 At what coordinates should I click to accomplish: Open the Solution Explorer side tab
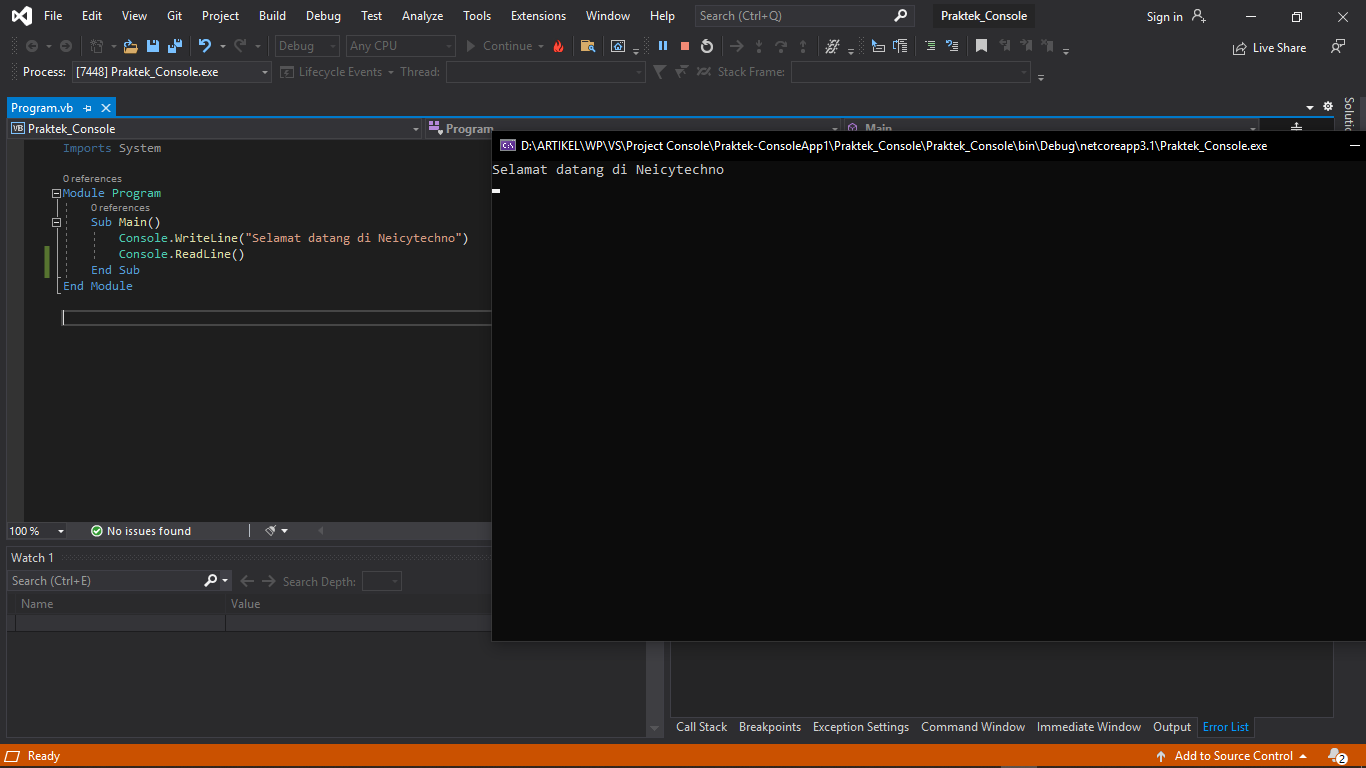(1349, 113)
